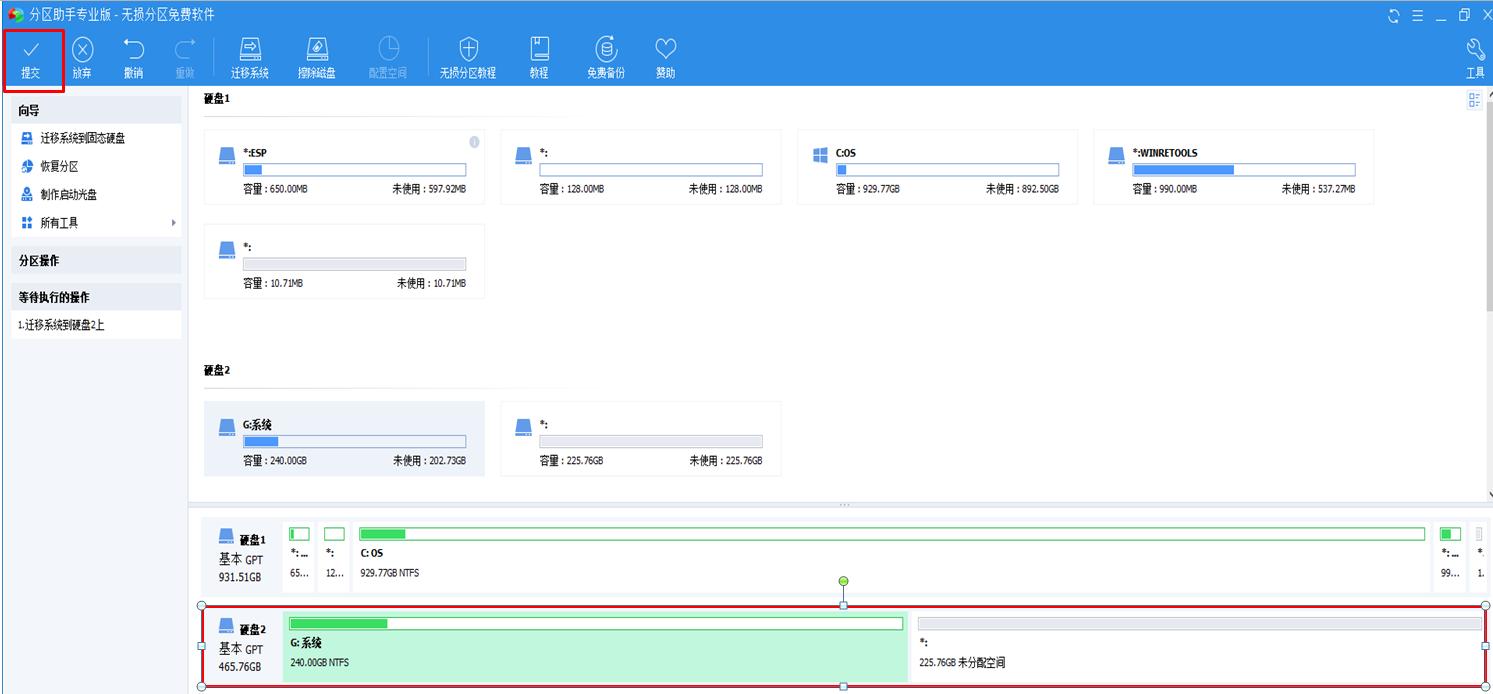
Task: Select 硬盘1 basic GPT label in disk map
Action: [x=242, y=557]
